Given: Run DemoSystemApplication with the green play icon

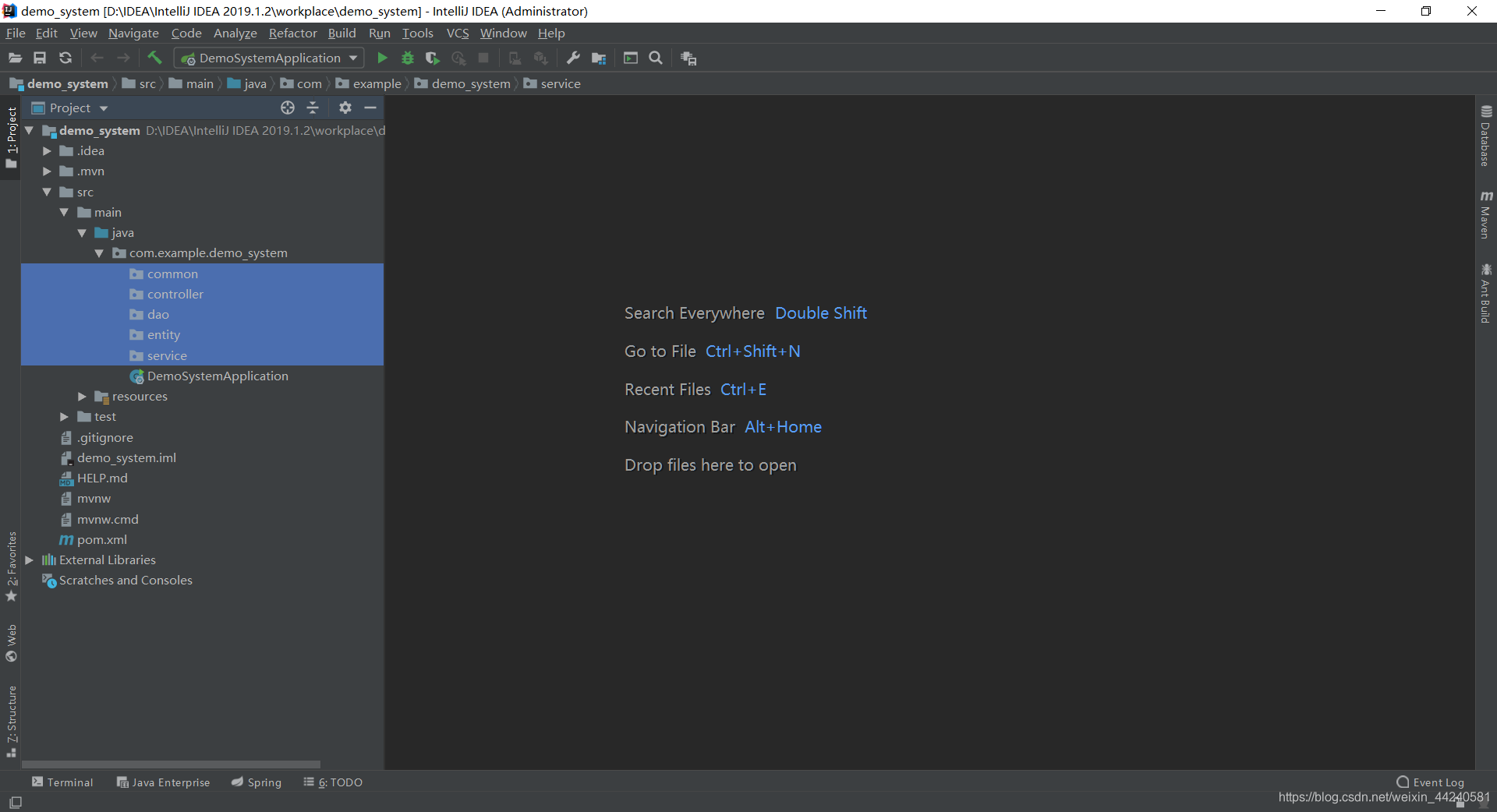Looking at the screenshot, I should [x=382, y=58].
